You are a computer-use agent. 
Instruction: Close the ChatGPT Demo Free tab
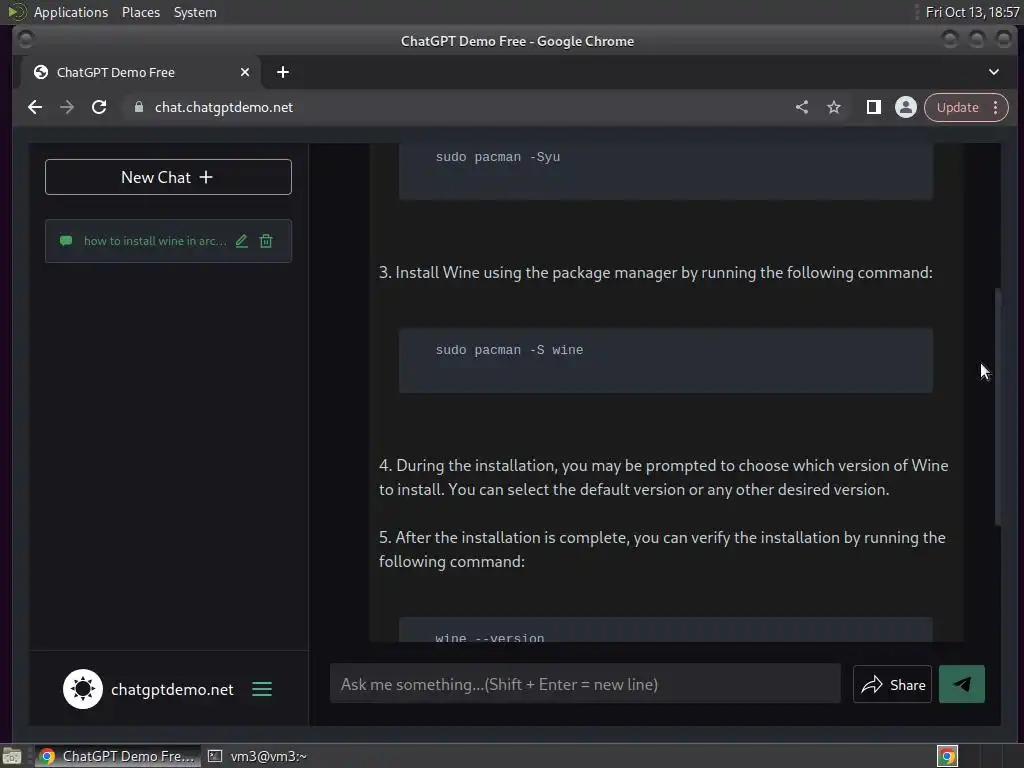pyautogui.click(x=245, y=72)
